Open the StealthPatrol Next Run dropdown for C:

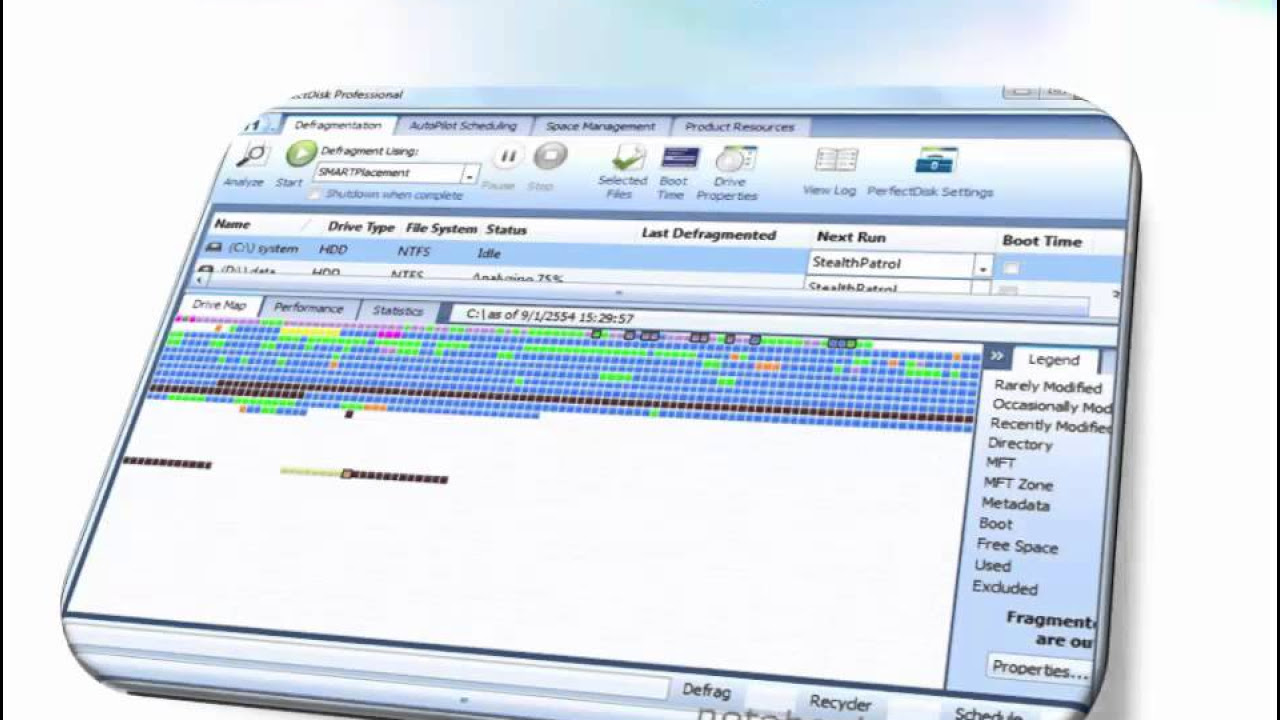point(983,266)
